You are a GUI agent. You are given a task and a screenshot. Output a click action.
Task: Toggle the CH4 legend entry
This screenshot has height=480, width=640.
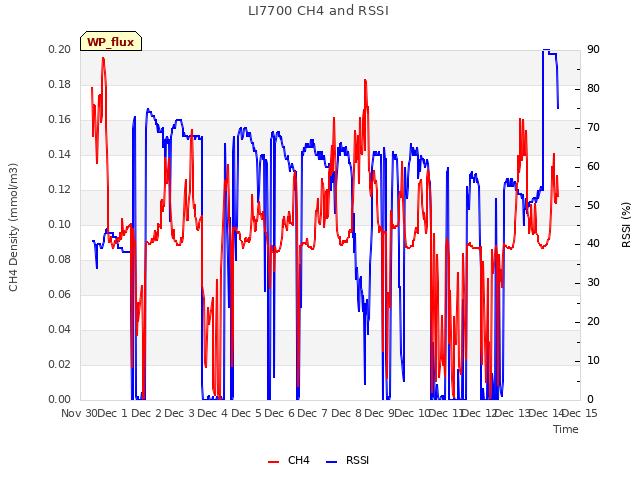(289, 460)
